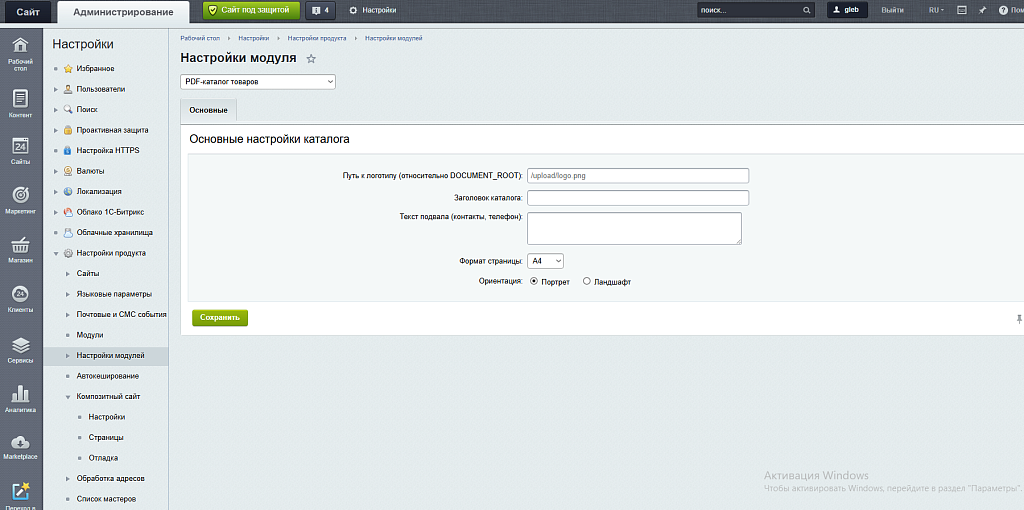Click the logo path input field
Image resolution: width=1024 pixels, height=510 pixels.
638,176
